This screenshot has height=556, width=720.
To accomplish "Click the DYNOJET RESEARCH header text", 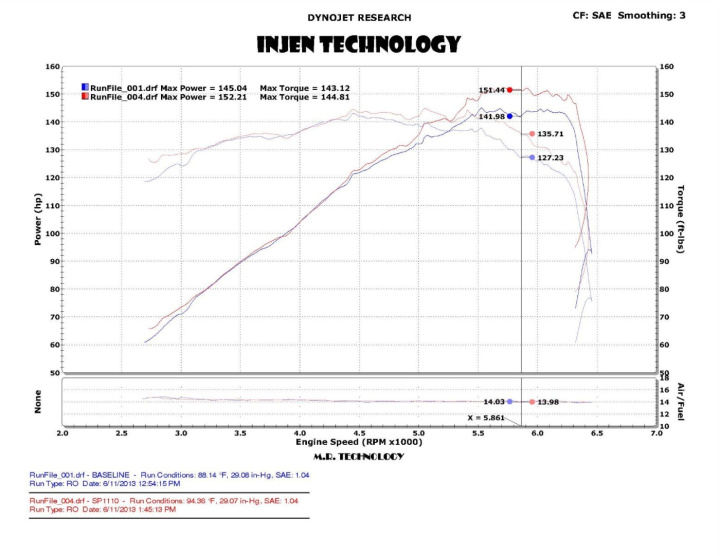I will (360, 17).
